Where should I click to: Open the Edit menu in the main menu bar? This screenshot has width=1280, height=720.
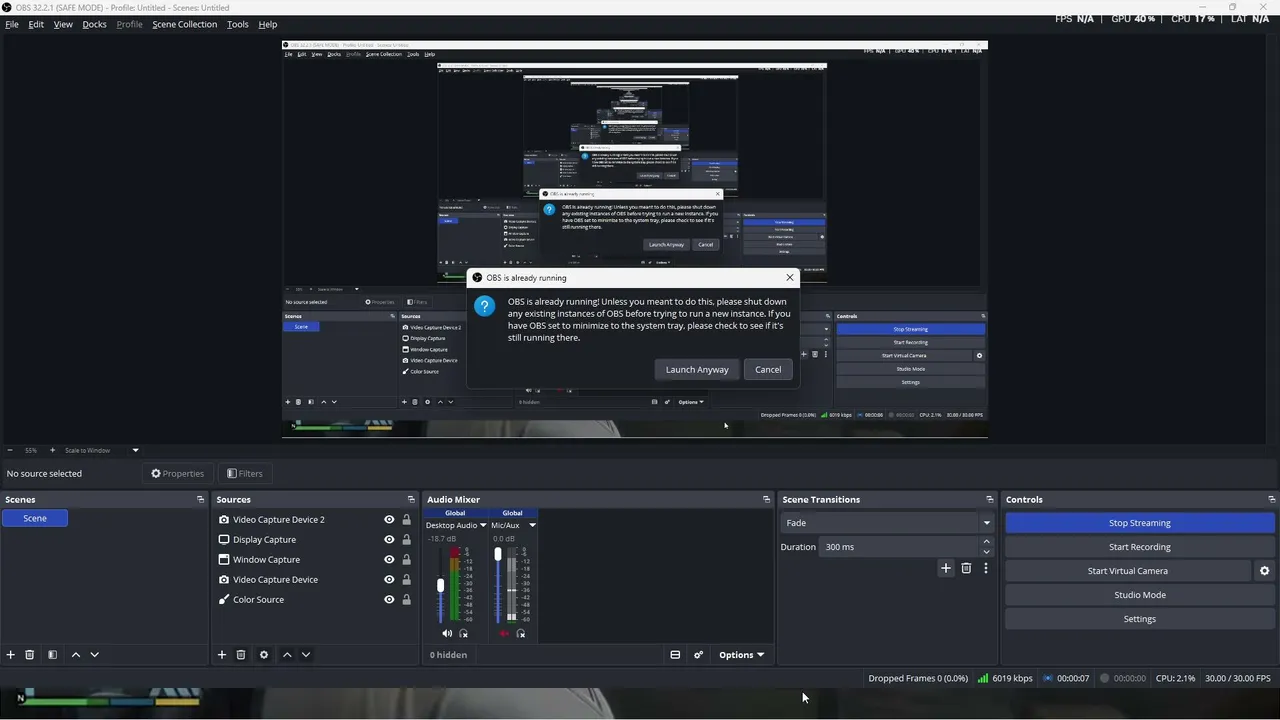pos(36,24)
